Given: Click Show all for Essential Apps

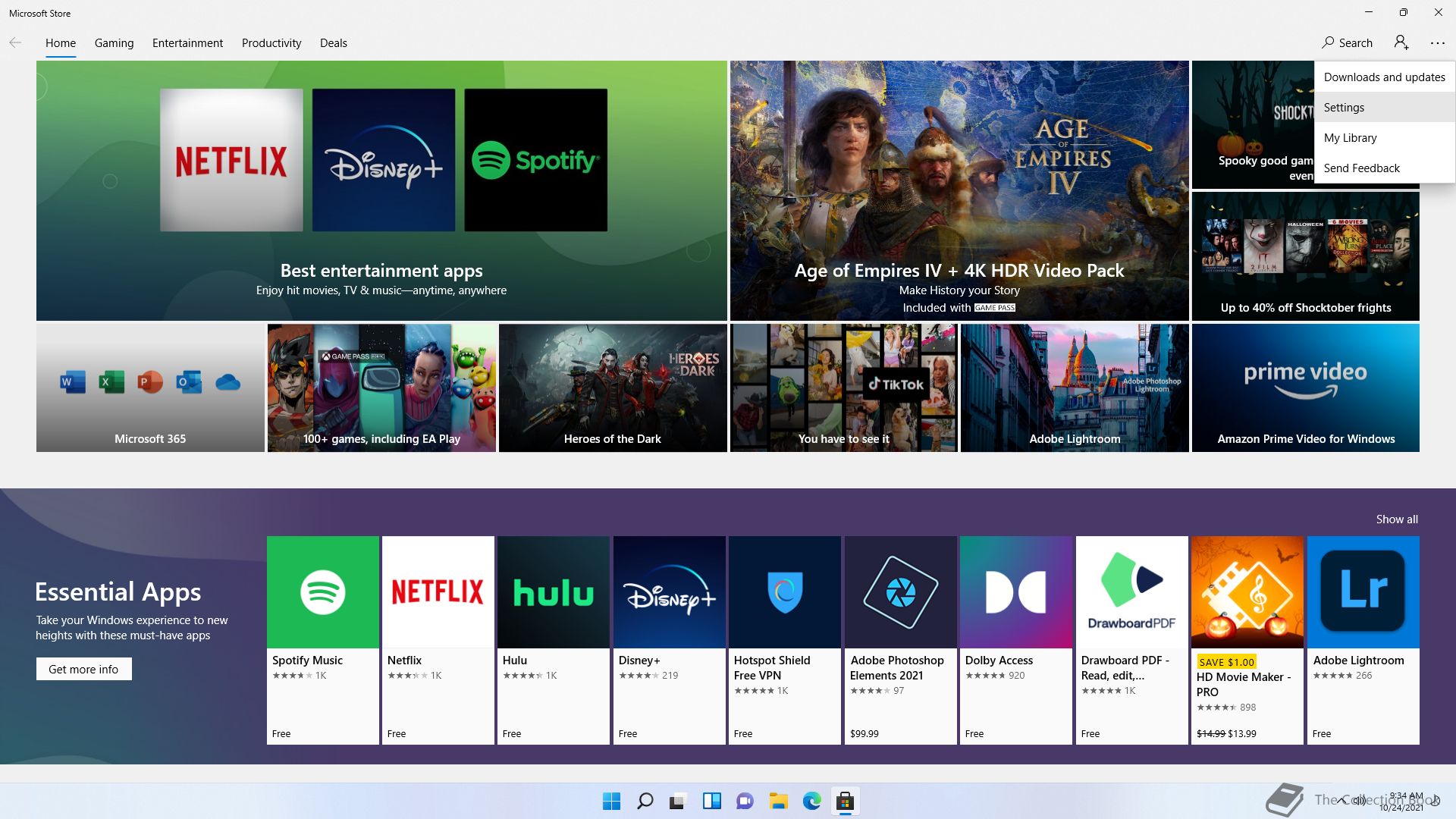Looking at the screenshot, I should 1397,519.
